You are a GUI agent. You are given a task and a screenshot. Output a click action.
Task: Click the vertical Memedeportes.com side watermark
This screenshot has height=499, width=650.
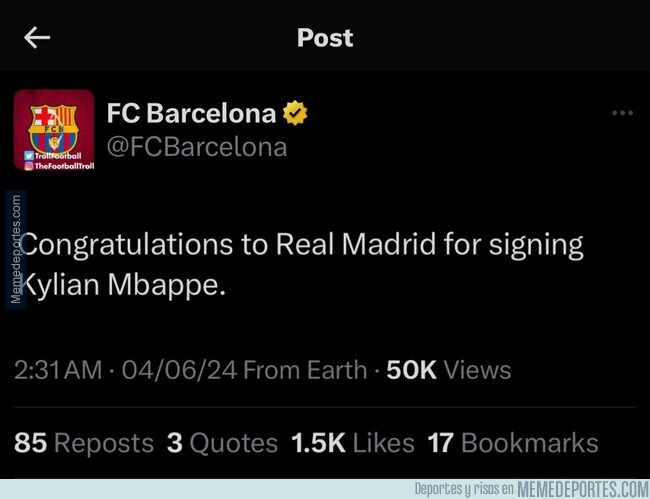[x=16, y=250]
